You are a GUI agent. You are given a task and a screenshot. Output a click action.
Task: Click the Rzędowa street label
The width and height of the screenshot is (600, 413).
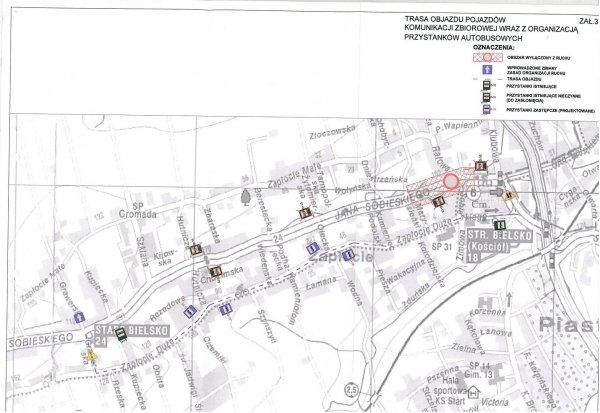pyautogui.click(x=167, y=308)
